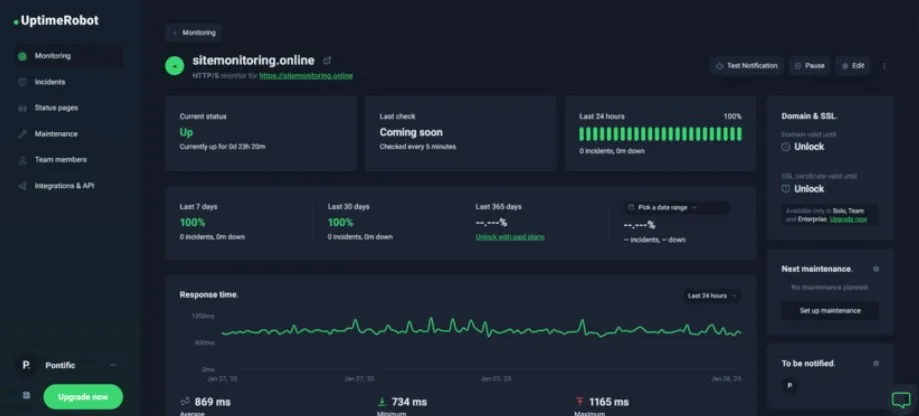Click the Pontific account avatar

point(26,365)
